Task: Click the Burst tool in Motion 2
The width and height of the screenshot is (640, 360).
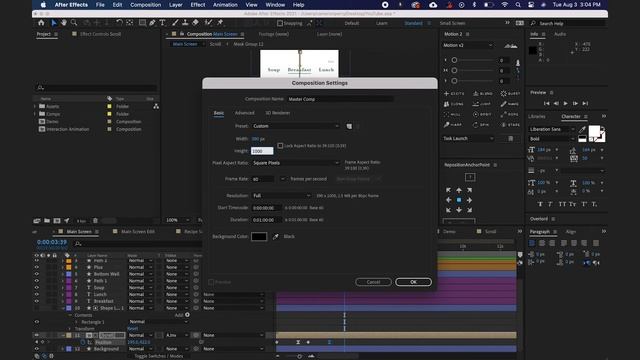Action: pyautogui.click(x=510, y=93)
